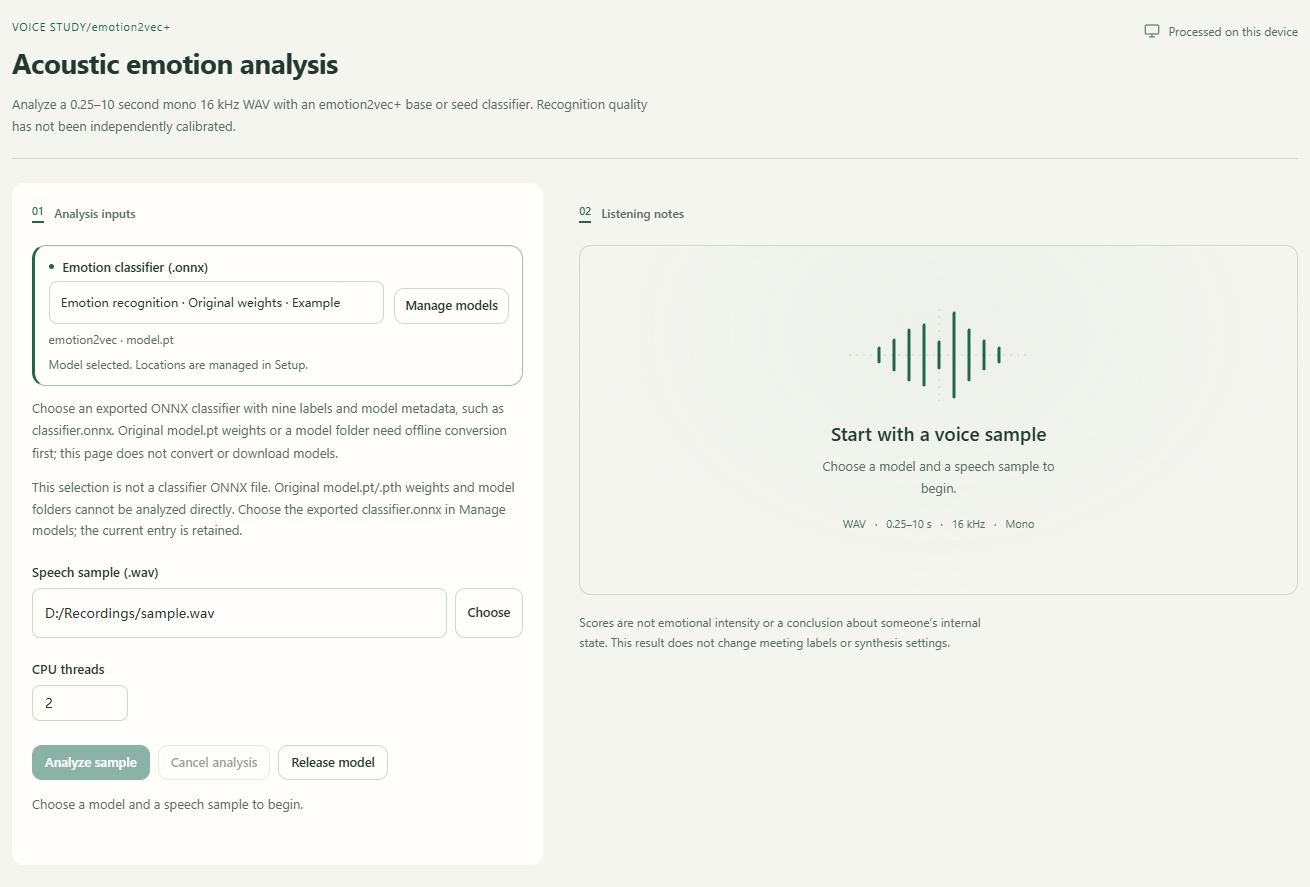The image size is (1310, 887).
Task: Select the 01 Analysis inputs section header
Action: click(84, 214)
